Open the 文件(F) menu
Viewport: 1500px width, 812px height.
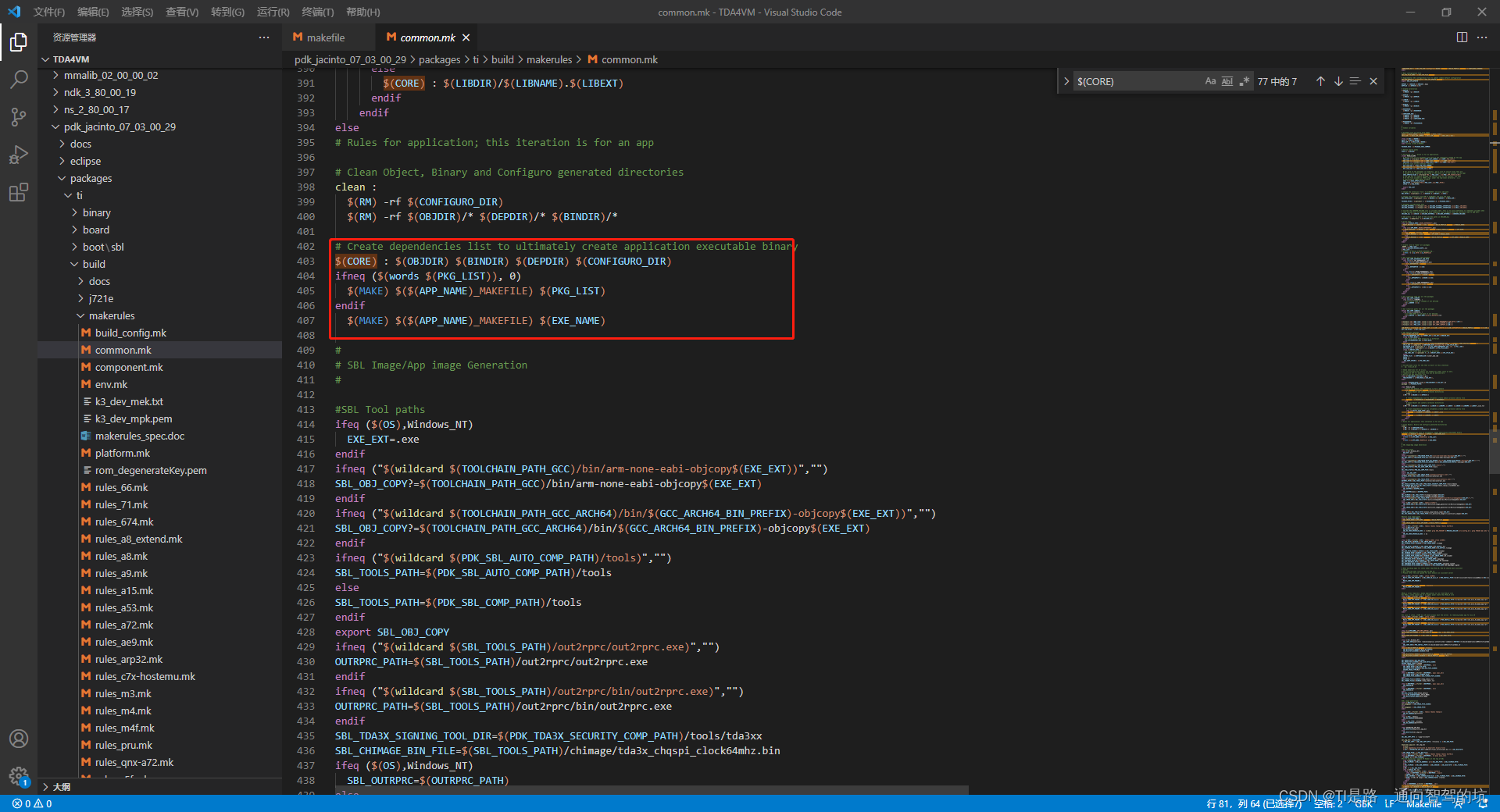pos(49,12)
